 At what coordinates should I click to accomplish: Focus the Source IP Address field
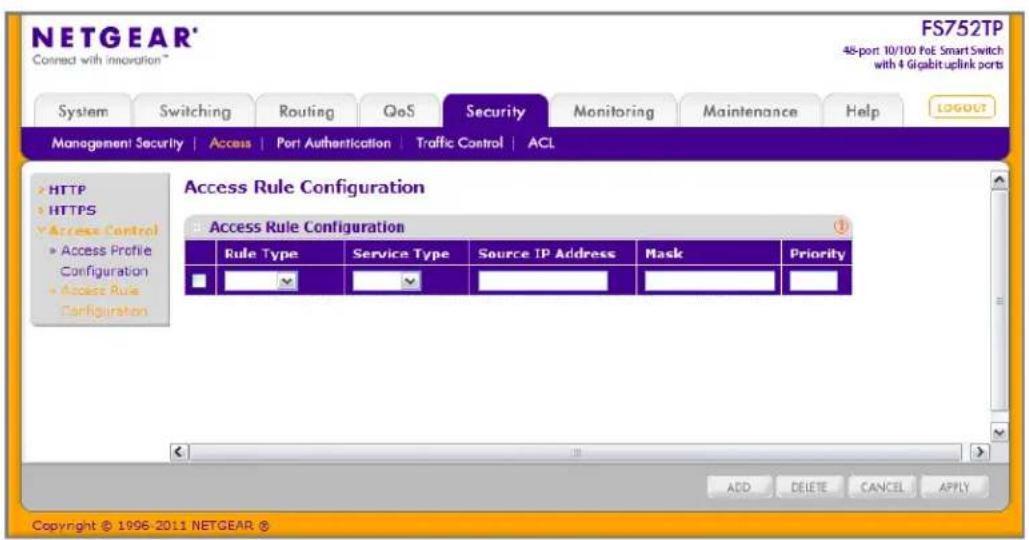coord(543,281)
